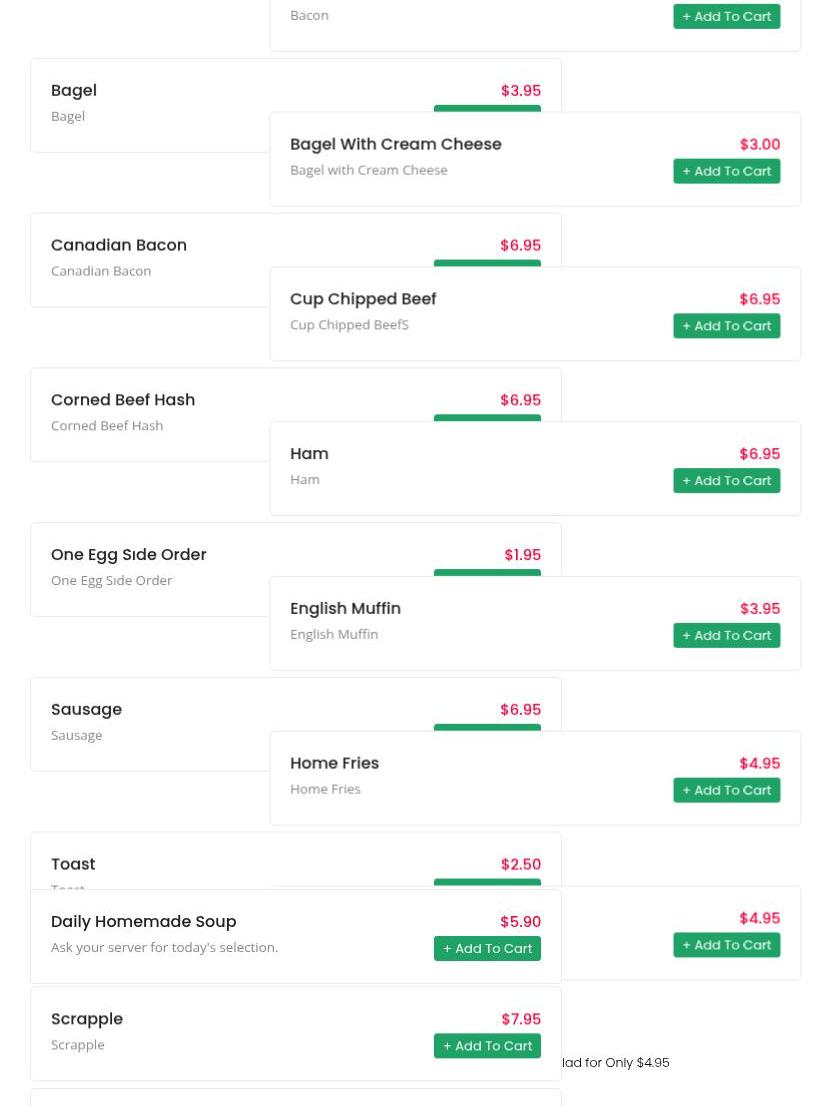Add Ham to the cart
Screen dimensions: 830x1106
(x=726, y=480)
